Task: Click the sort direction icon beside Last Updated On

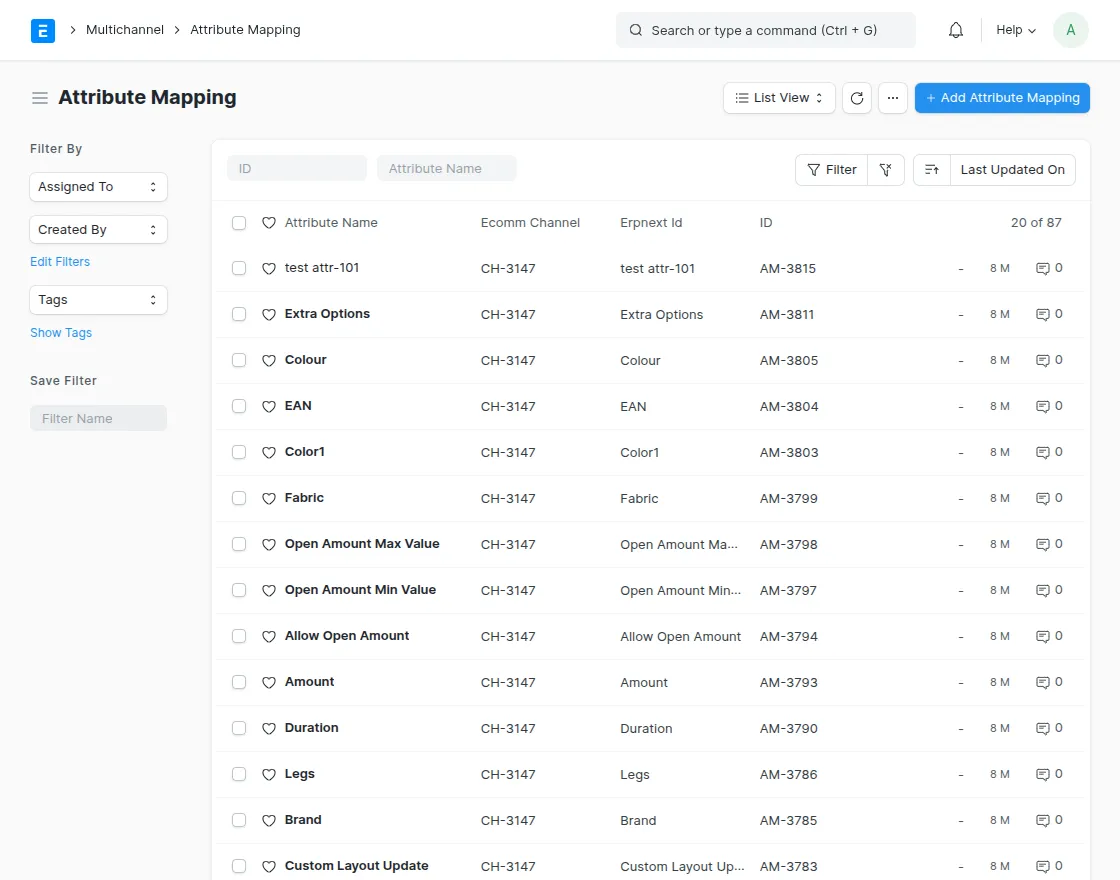Action: 931,169
